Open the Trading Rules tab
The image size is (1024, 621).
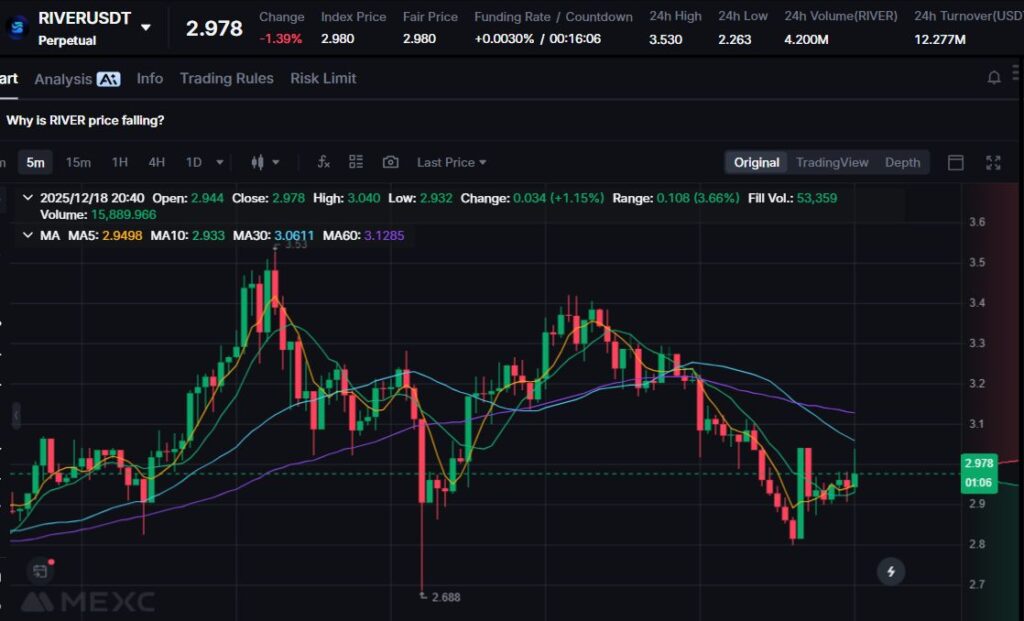(x=226, y=78)
